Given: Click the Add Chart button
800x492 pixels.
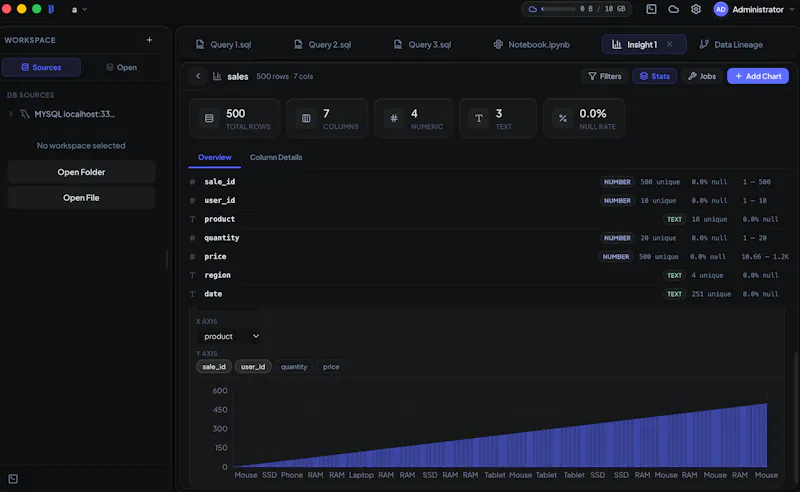Looking at the screenshot, I should (758, 76).
